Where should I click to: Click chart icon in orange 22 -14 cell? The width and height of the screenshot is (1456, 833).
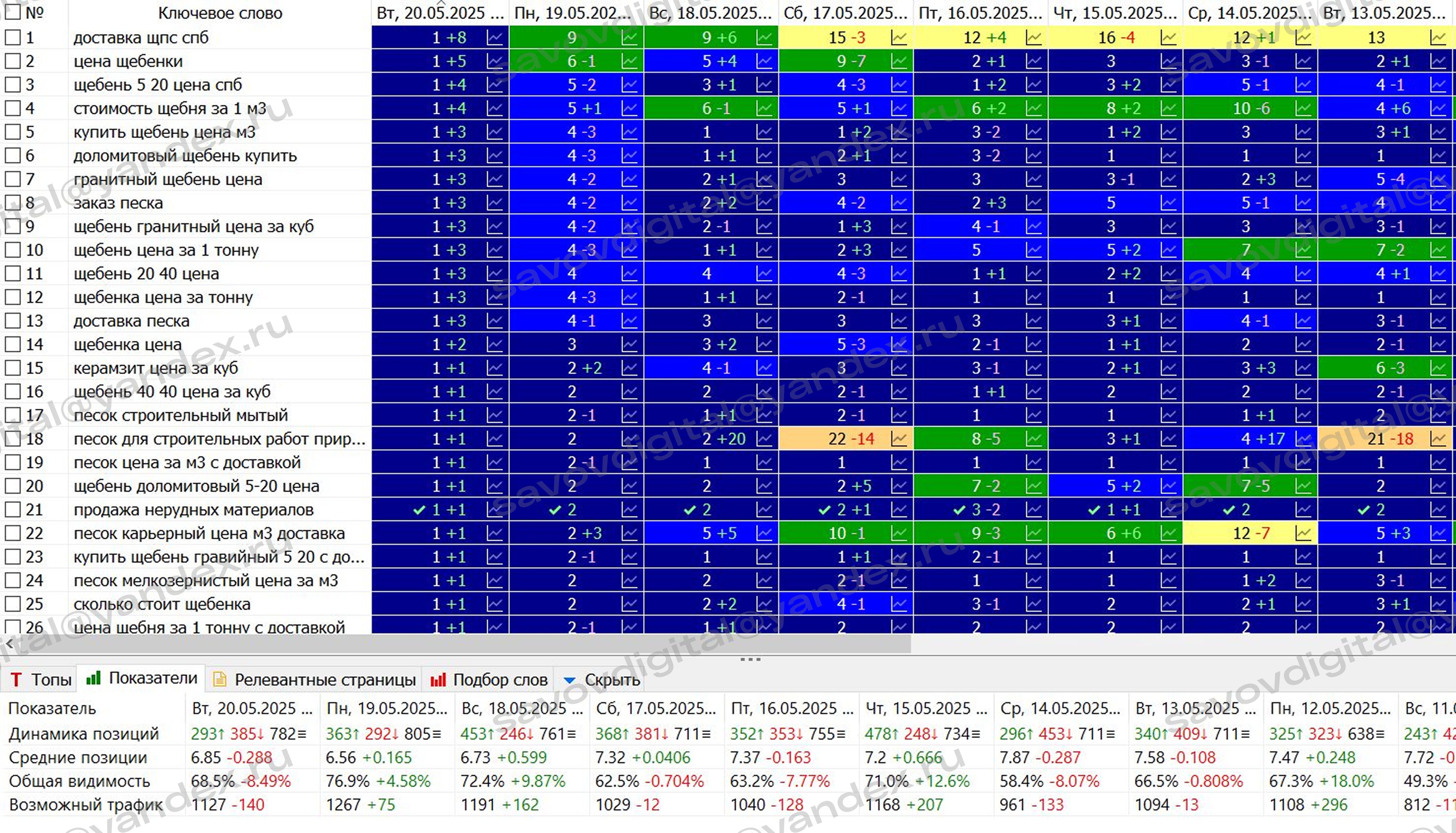(x=899, y=439)
